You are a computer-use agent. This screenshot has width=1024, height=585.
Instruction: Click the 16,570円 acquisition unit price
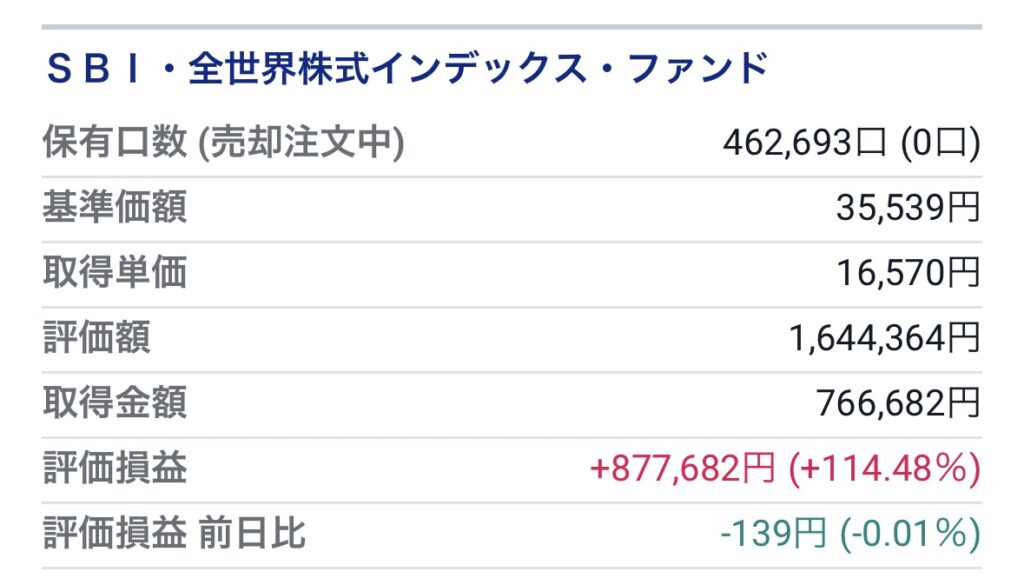coord(908,273)
